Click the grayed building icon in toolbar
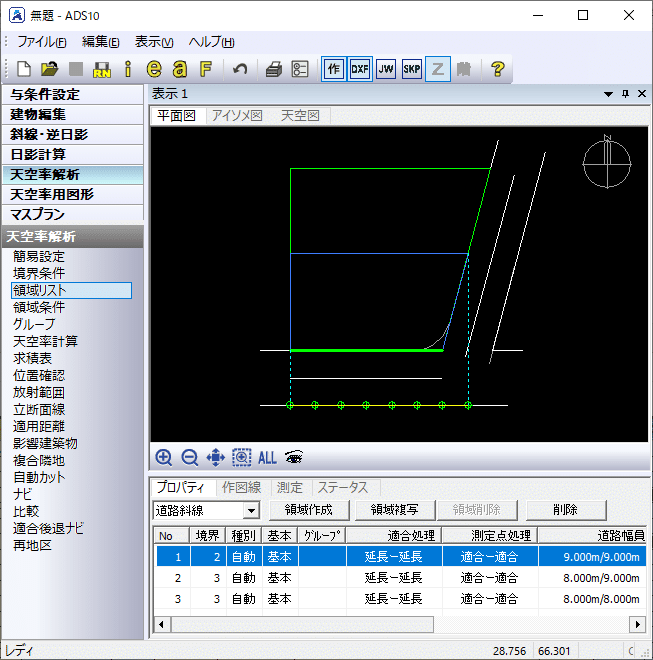The height and width of the screenshot is (660, 653). [x=464, y=69]
